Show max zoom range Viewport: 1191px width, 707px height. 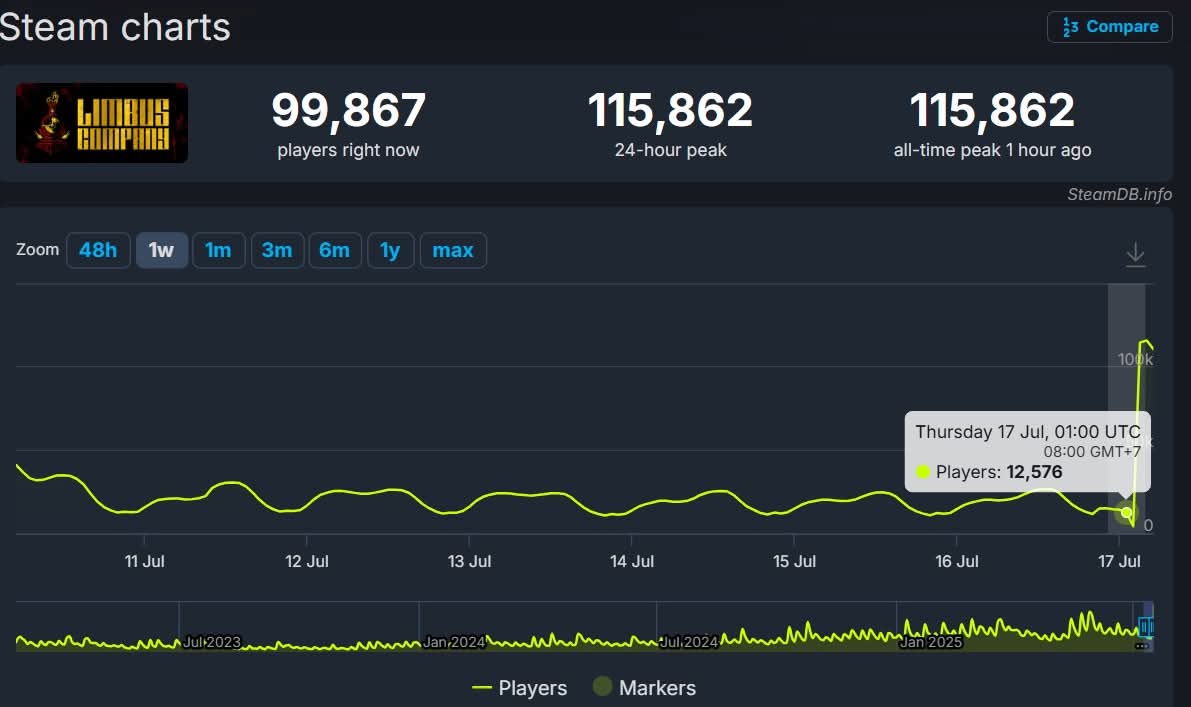point(453,250)
